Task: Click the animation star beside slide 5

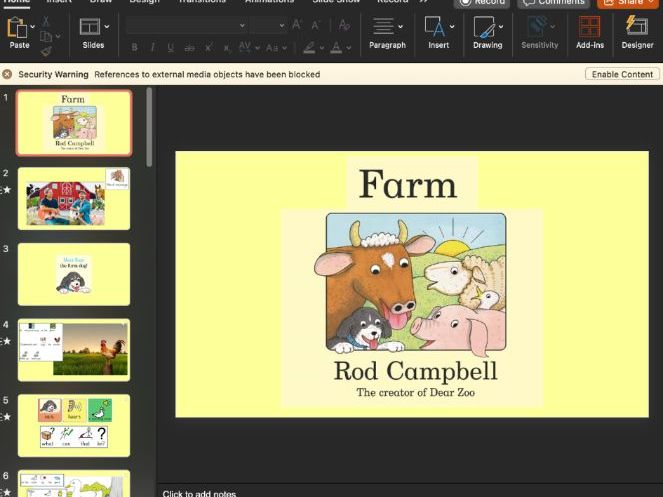Action: 6,417
